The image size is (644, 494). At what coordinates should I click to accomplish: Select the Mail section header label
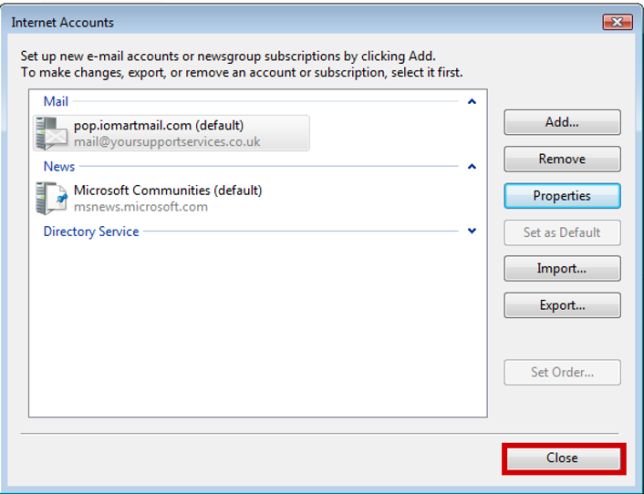point(56,101)
